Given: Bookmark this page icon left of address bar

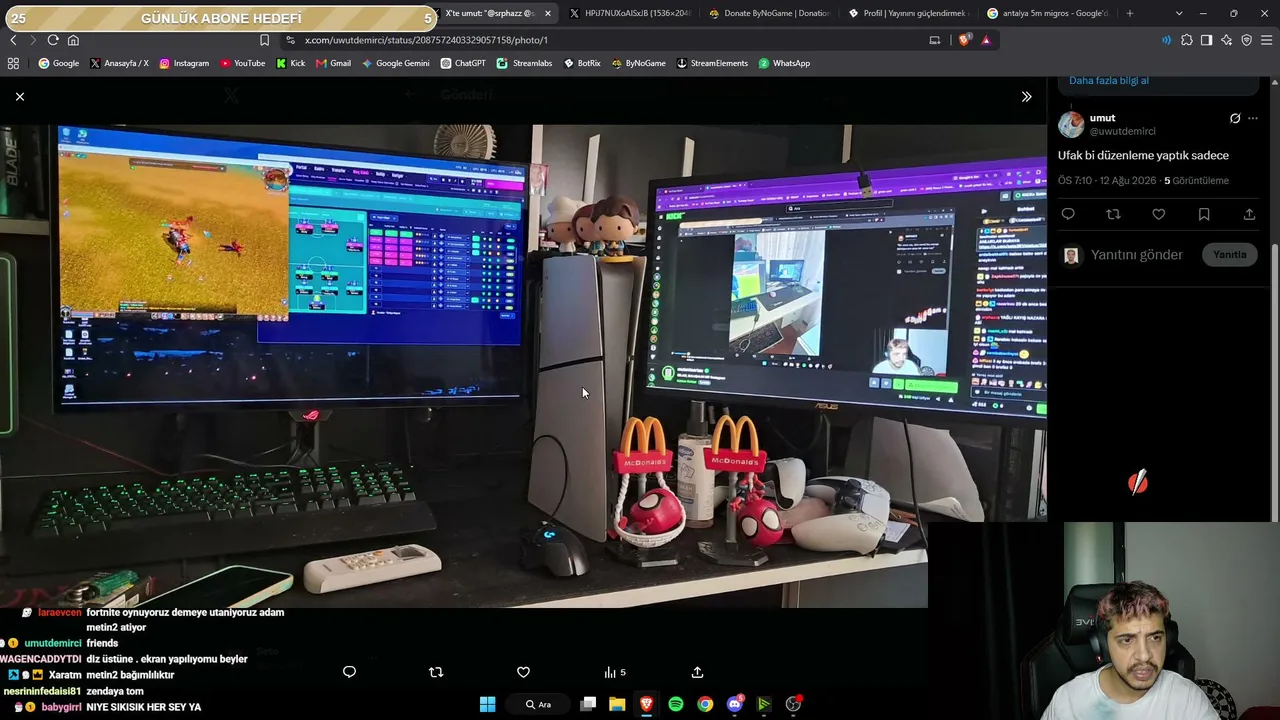Looking at the screenshot, I should pos(264,40).
